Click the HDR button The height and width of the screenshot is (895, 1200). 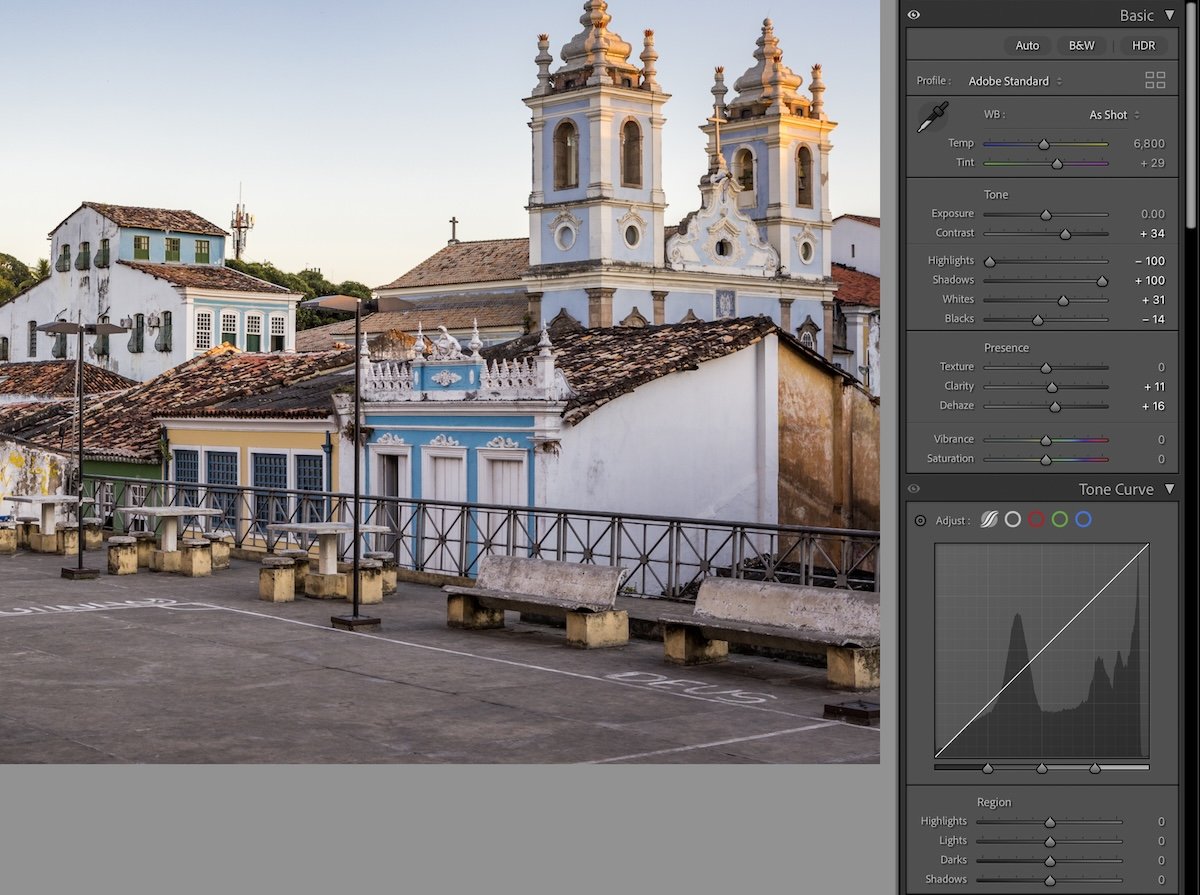(x=1143, y=45)
